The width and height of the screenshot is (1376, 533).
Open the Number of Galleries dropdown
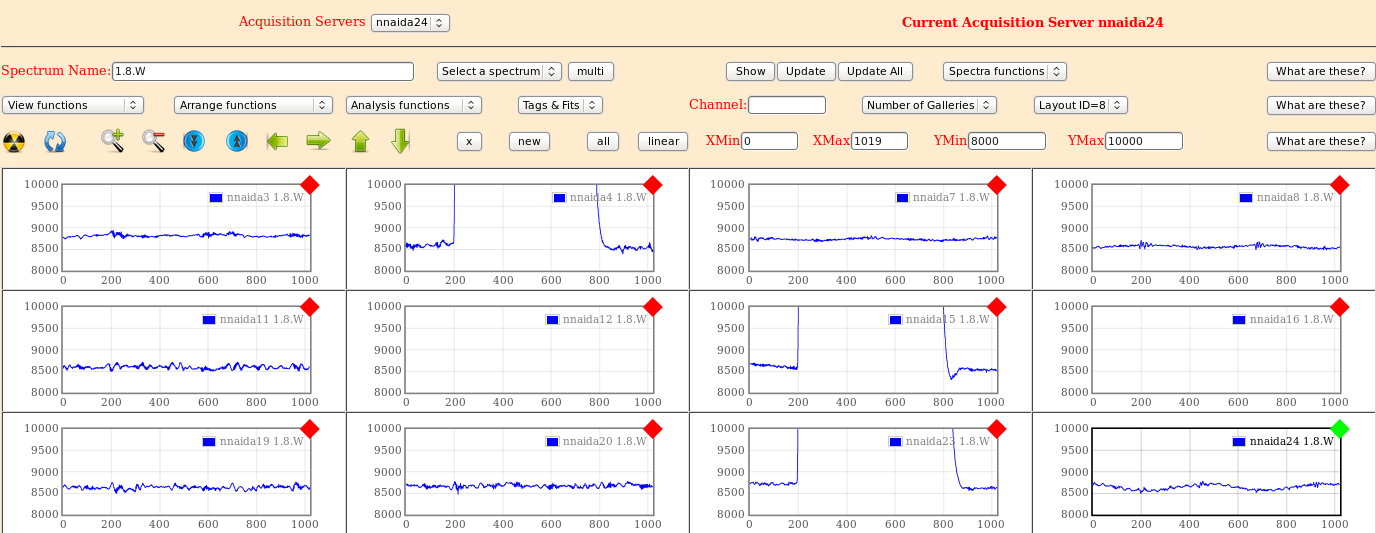pos(929,105)
